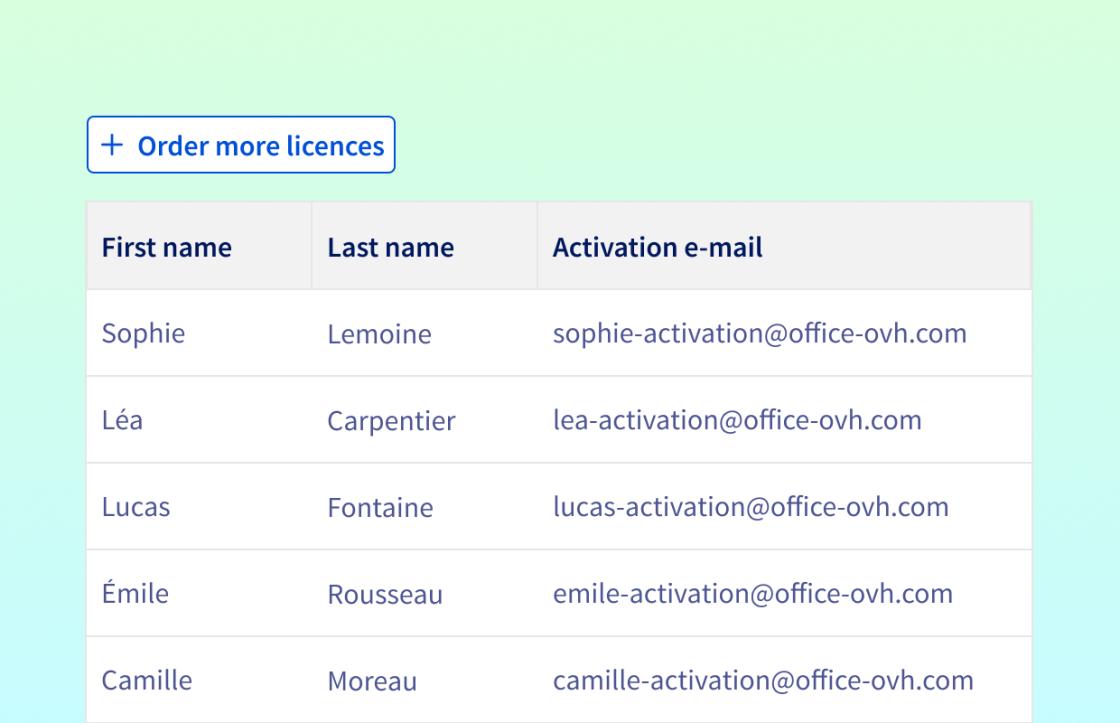Image resolution: width=1120 pixels, height=723 pixels.
Task: Select the first name Lucas cell
Action: pos(136,507)
